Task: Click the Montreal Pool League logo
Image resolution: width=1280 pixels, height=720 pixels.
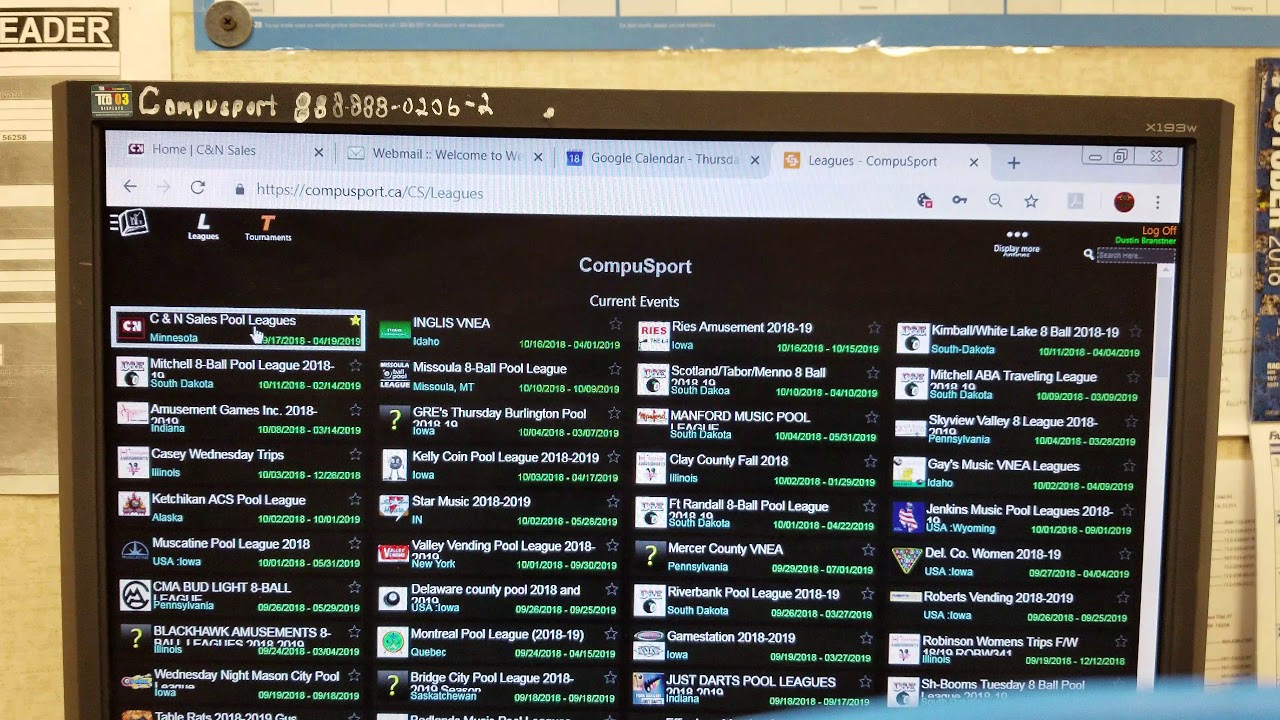Action: click(x=392, y=641)
